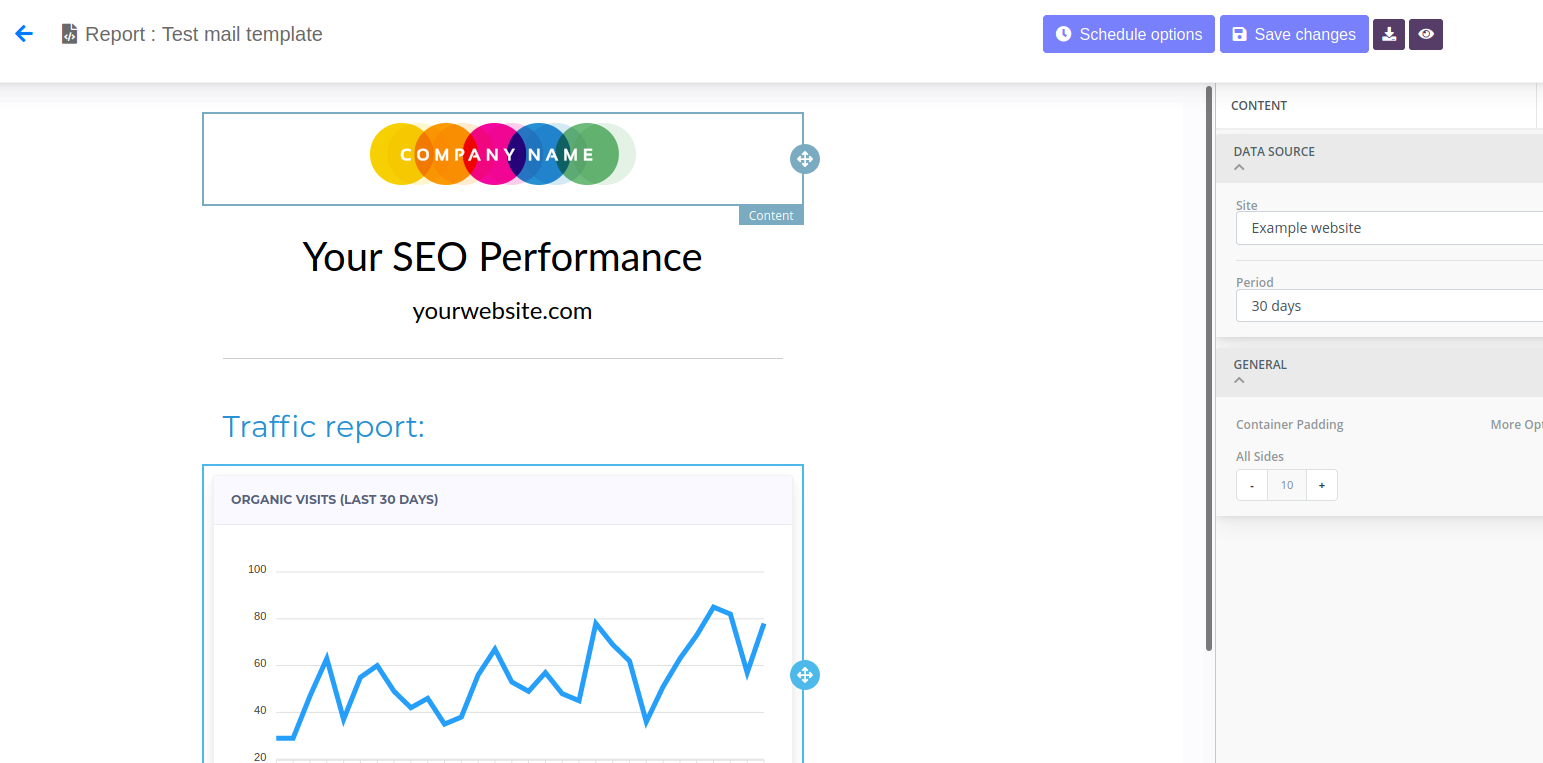Click the clock icon in Schedule options
The width and height of the screenshot is (1543, 763).
(1063, 34)
